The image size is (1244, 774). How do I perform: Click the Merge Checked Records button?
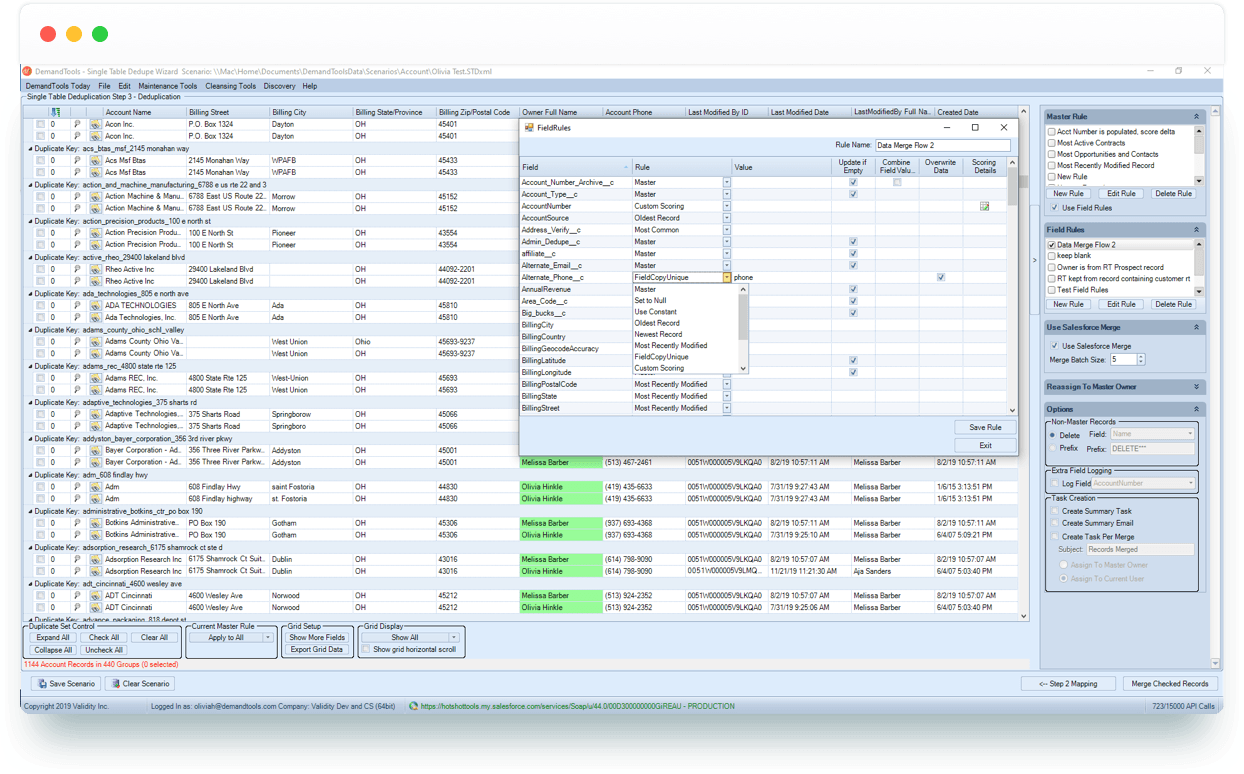point(1170,684)
